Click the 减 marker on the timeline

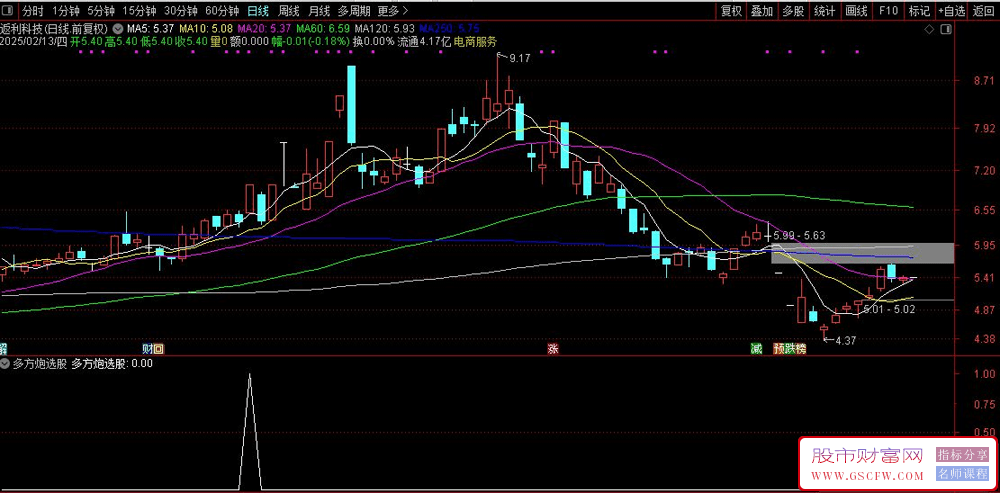(x=756, y=349)
